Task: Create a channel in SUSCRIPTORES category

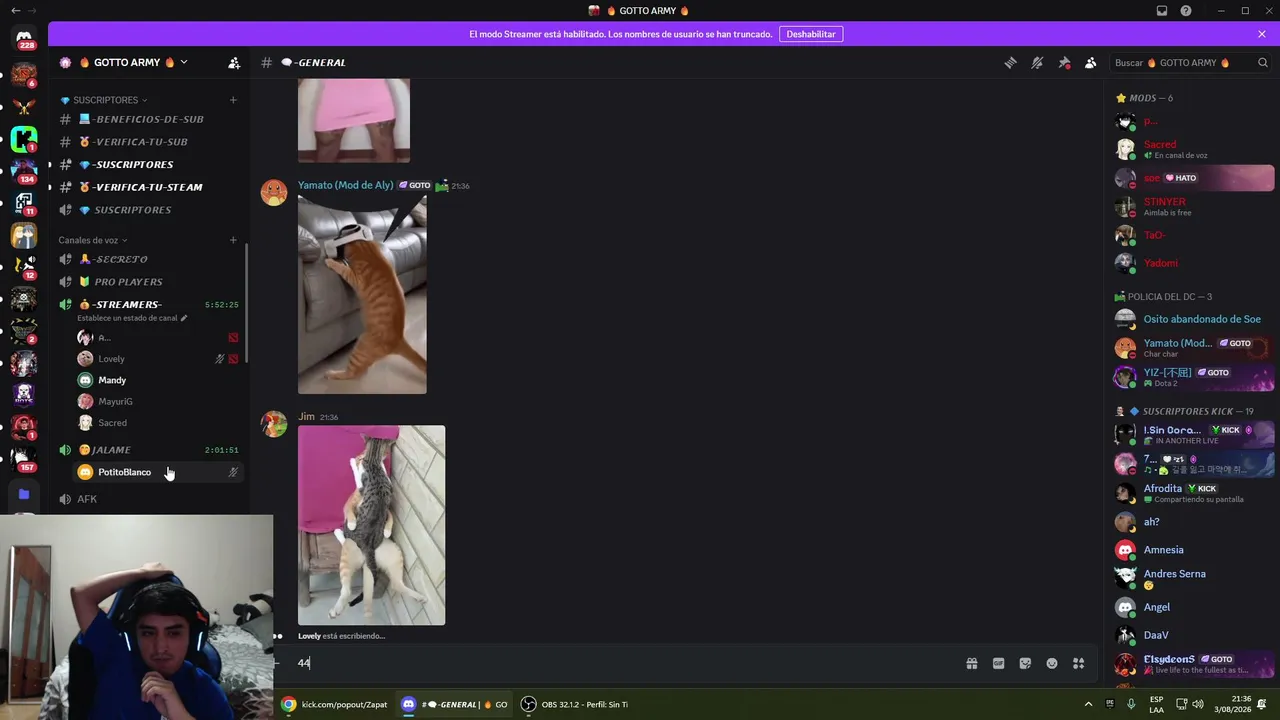Action: (233, 100)
